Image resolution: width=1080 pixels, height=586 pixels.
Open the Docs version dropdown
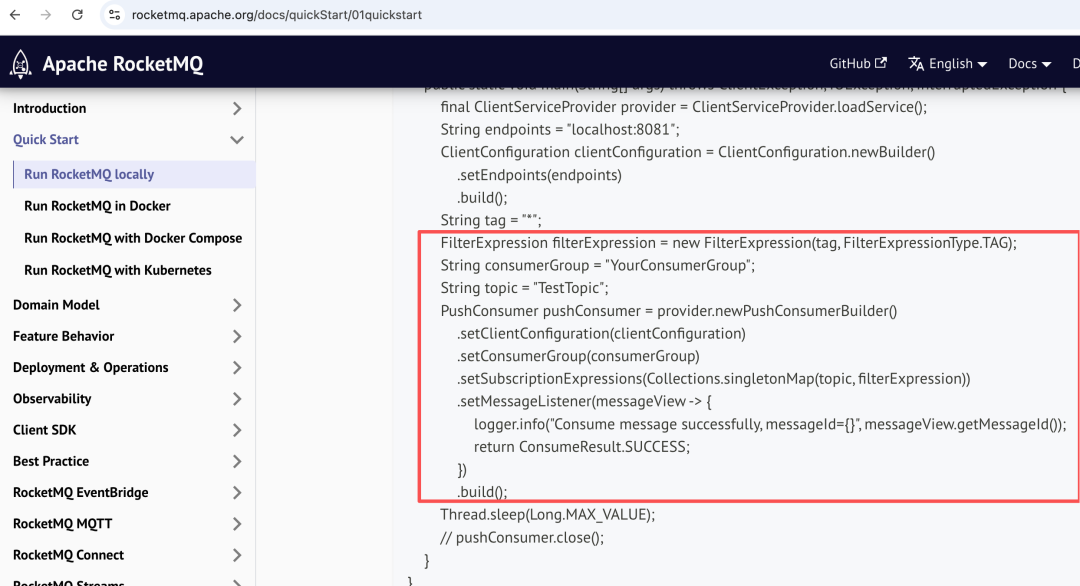click(1029, 63)
